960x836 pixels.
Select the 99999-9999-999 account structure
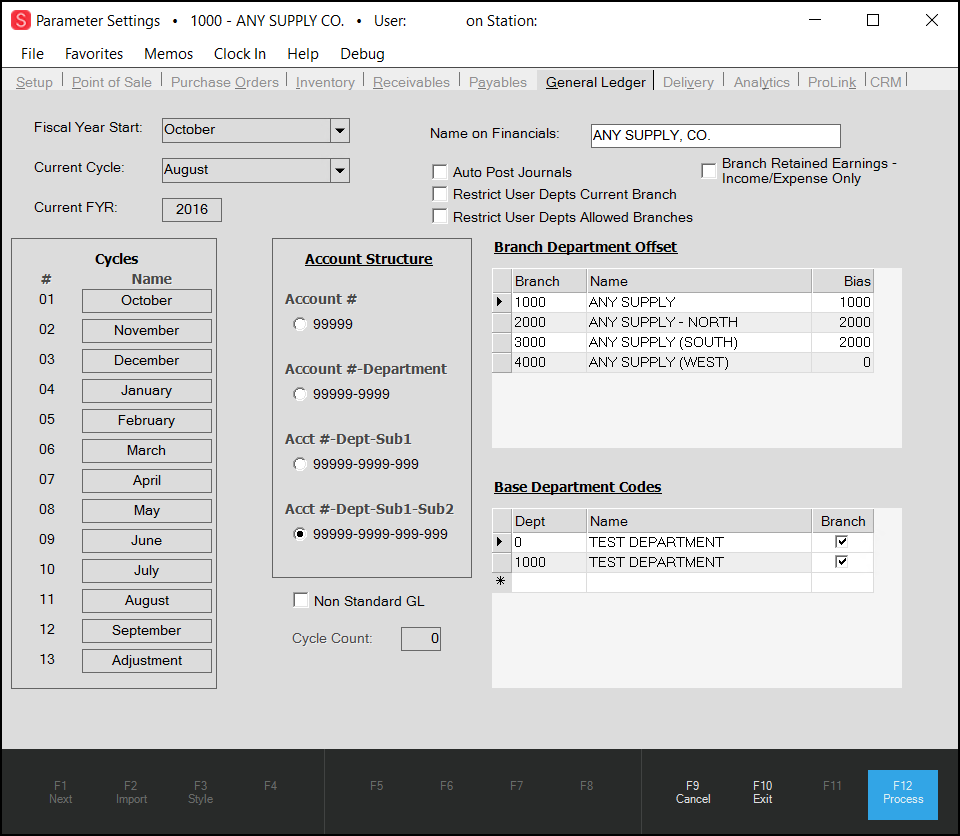[299, 464]
